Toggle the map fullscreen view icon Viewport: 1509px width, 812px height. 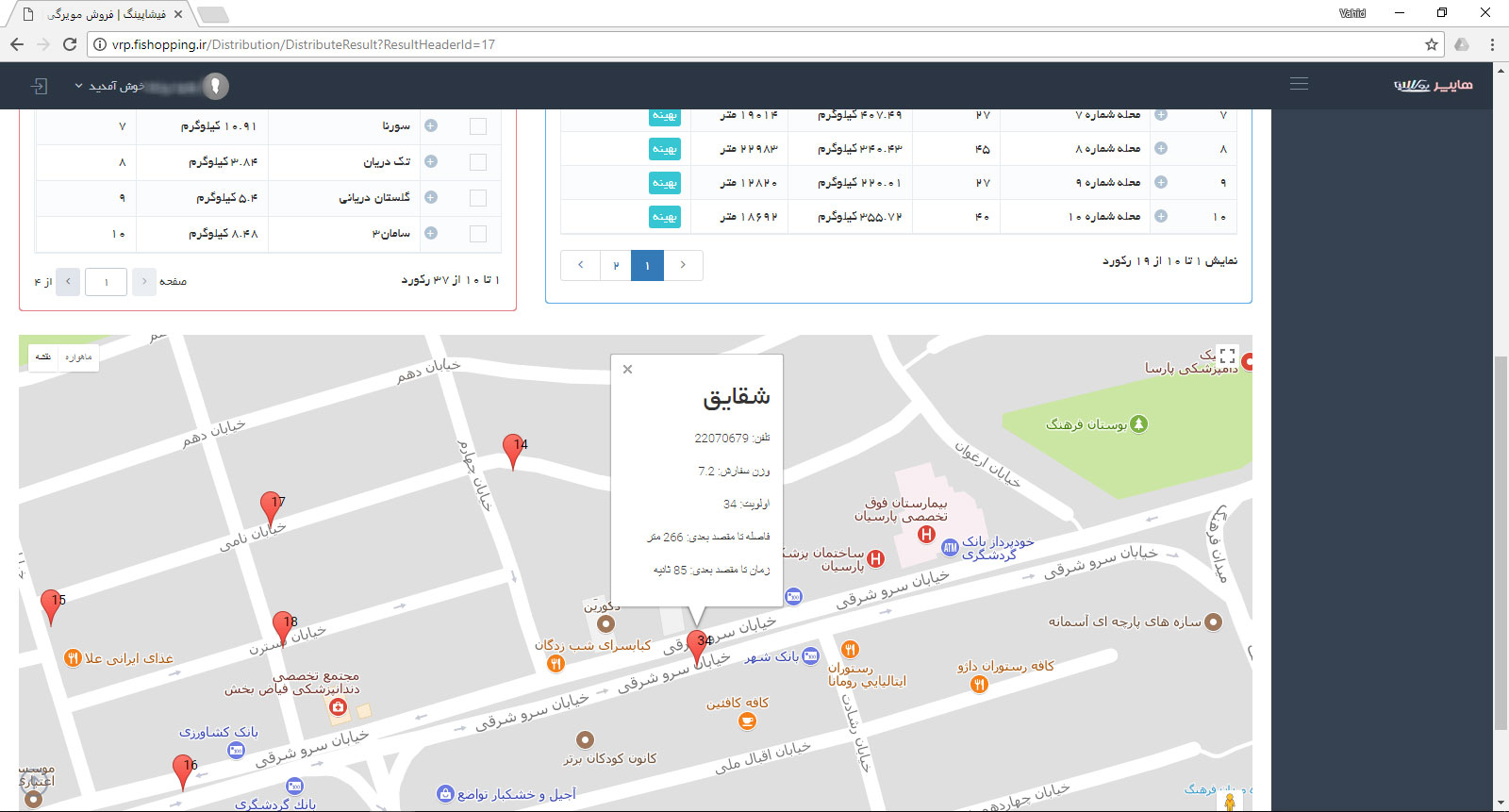tap(1227, 356)
